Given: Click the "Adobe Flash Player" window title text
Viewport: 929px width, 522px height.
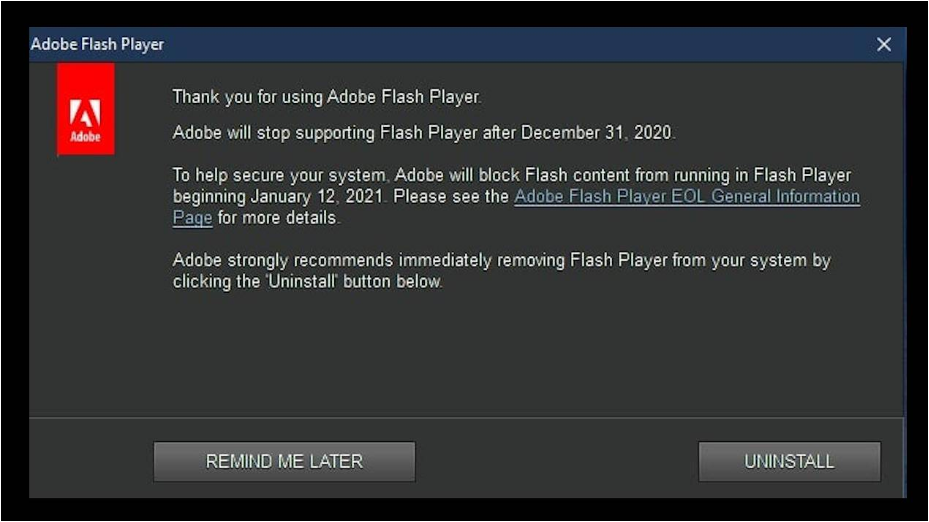Looking at the screenshot, I should coord(97,44).
